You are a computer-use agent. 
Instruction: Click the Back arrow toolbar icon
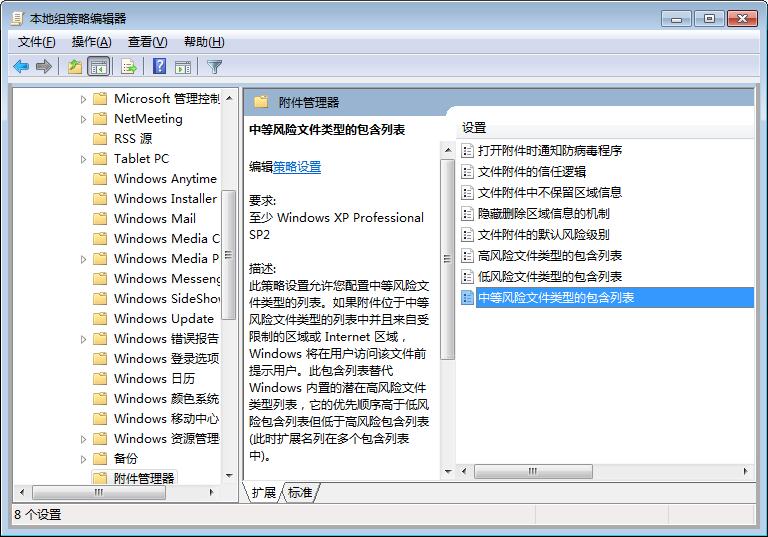click(21, 67)
